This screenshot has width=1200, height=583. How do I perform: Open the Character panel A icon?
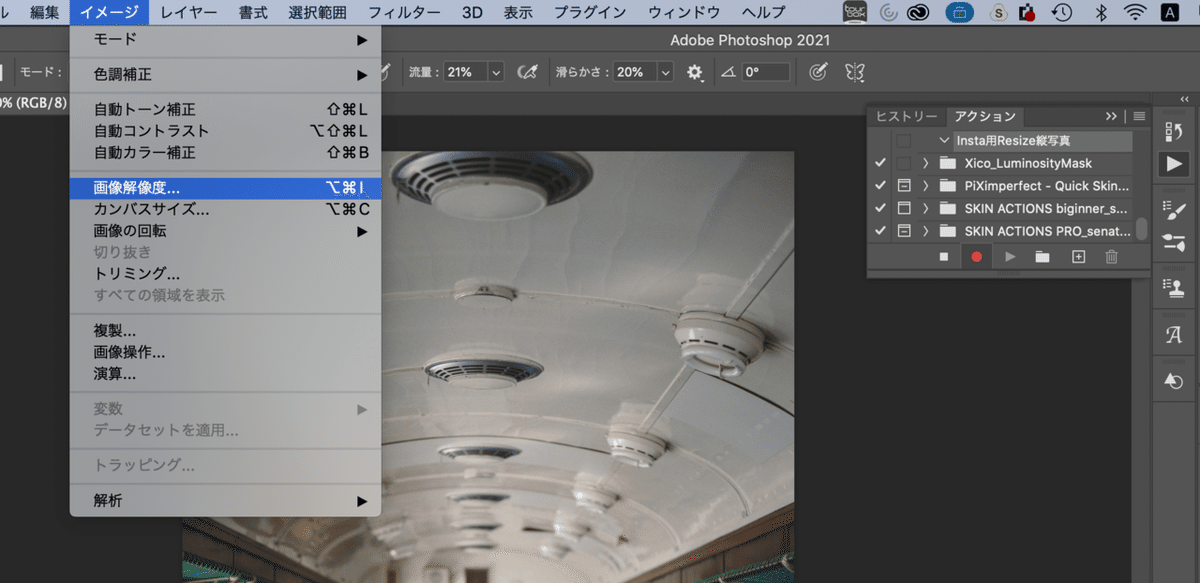(x=1174, y=336)
